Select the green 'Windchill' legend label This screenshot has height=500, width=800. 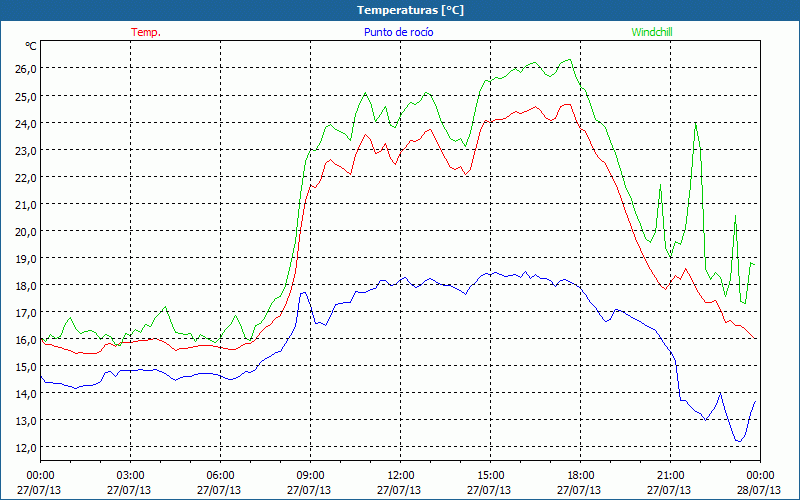pos(652,32)
